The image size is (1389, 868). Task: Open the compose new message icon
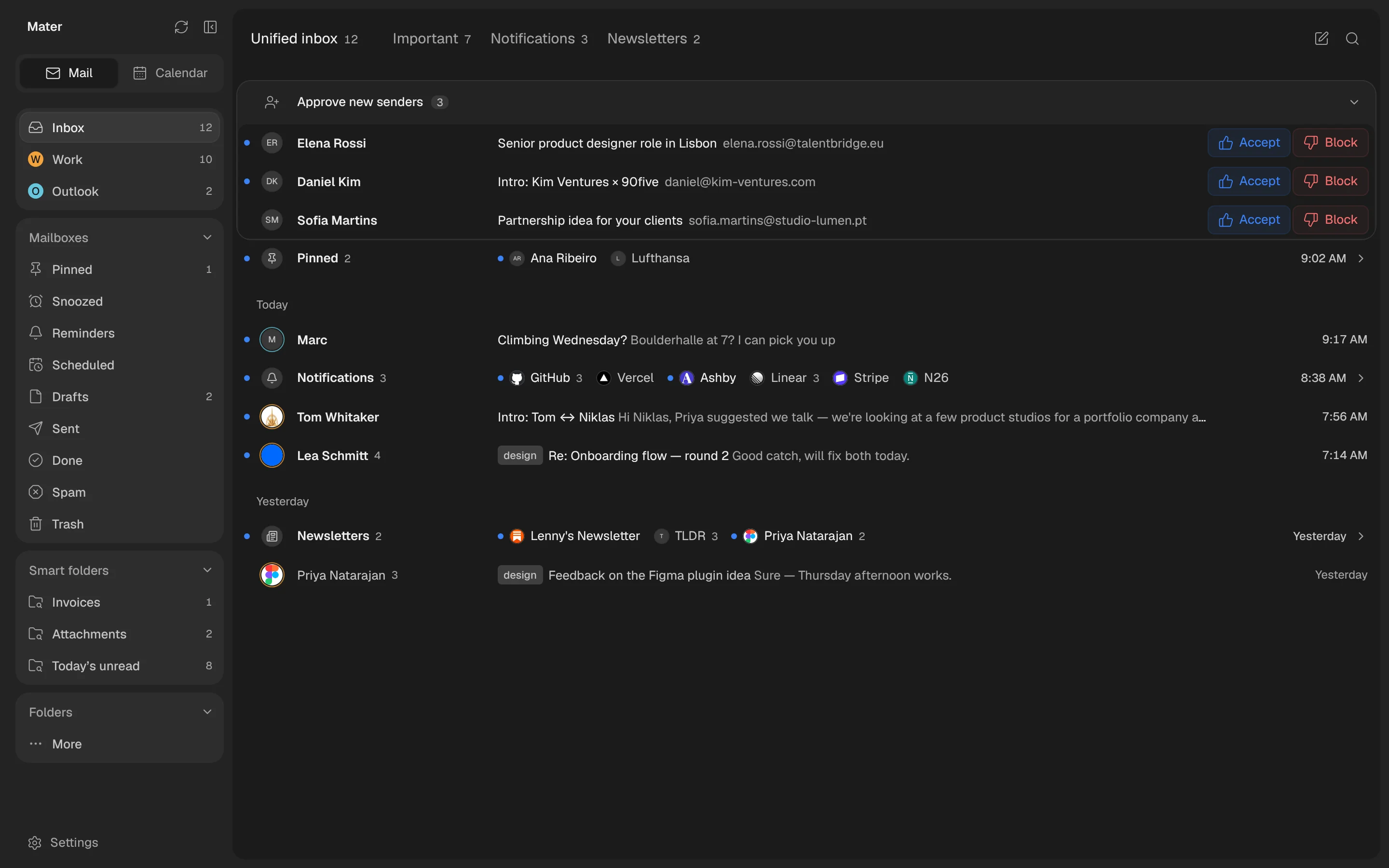click(x=1321, y=39)
